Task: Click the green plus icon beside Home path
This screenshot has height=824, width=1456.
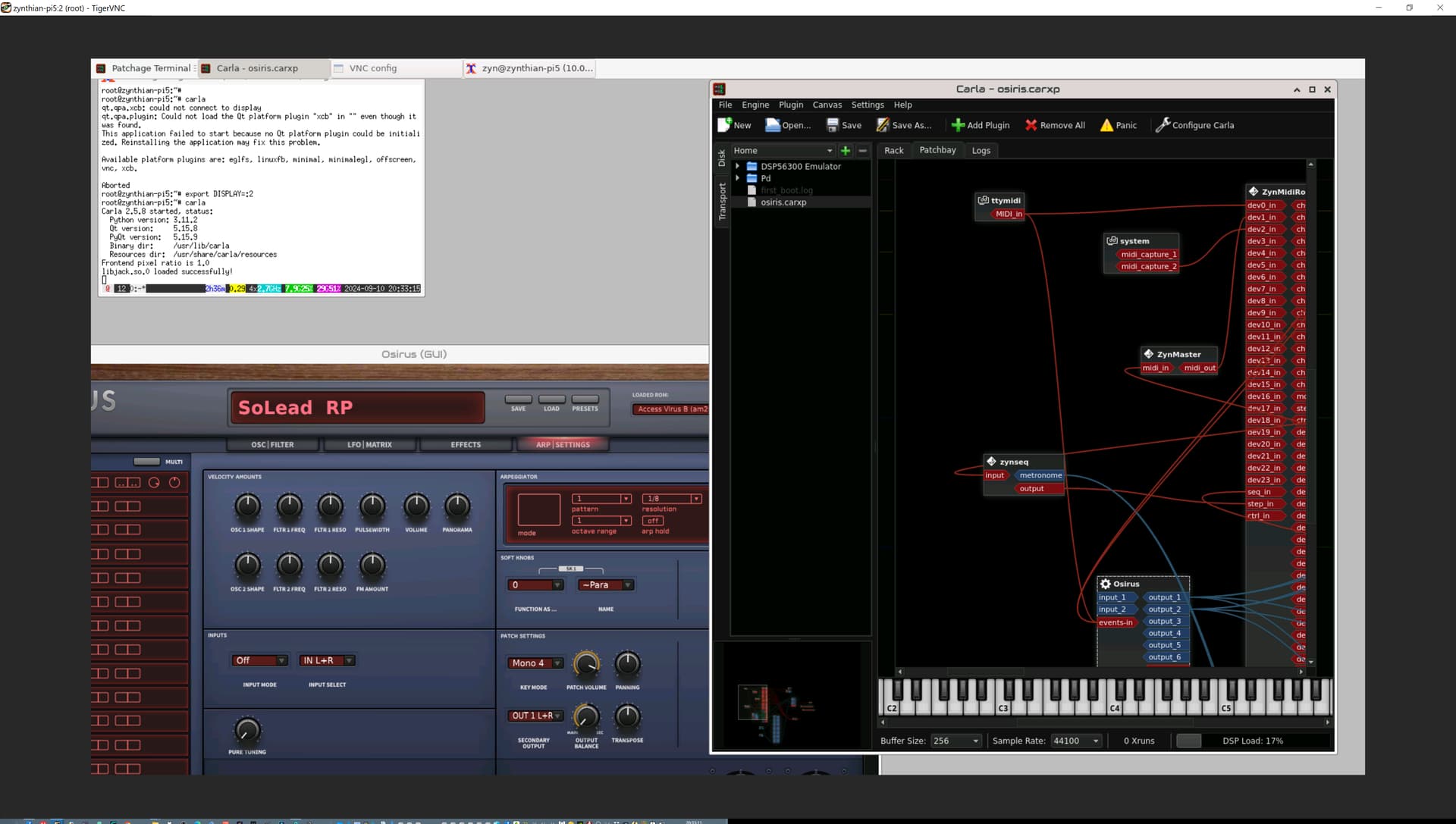Action: [846, 151]
